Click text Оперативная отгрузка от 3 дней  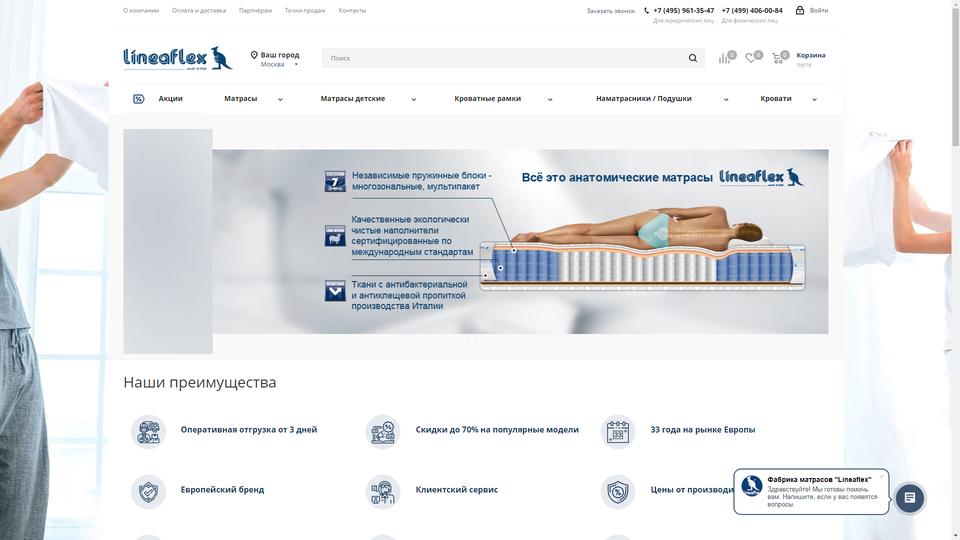pos(249,430)
